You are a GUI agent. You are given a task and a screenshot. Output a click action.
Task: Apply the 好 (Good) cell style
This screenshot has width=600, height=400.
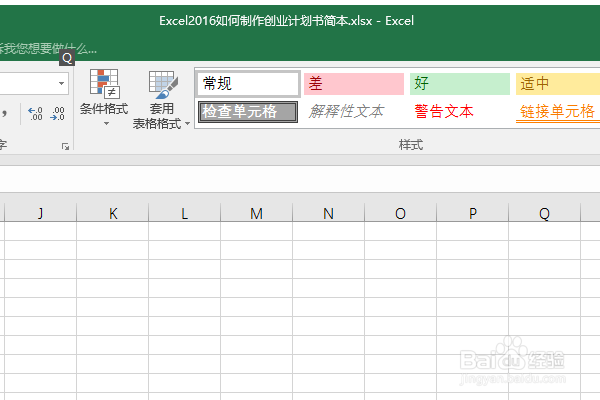460,84
